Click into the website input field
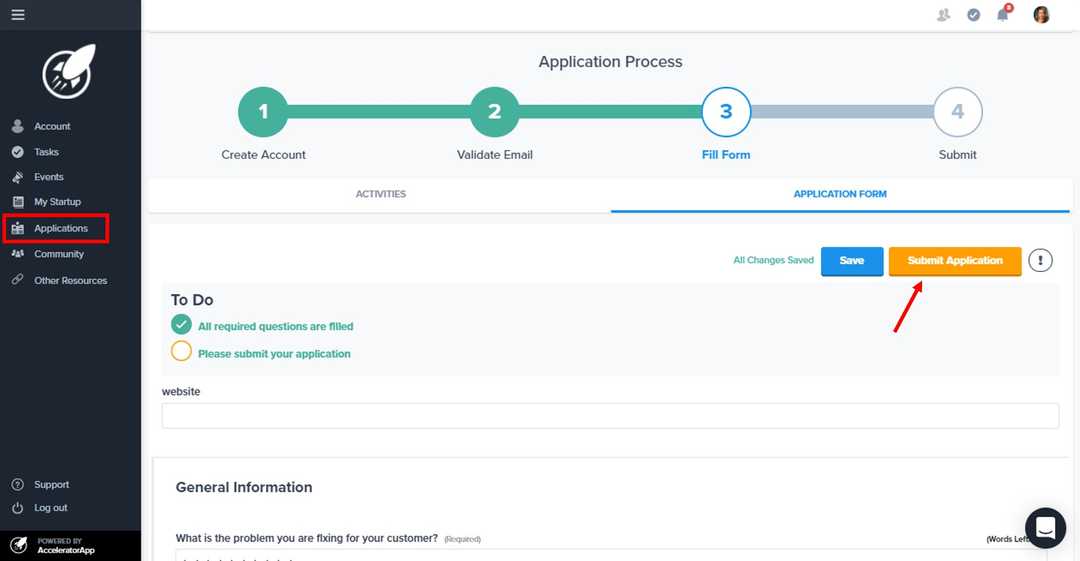This screenshot has width=1080, height=561. [610, 416]
